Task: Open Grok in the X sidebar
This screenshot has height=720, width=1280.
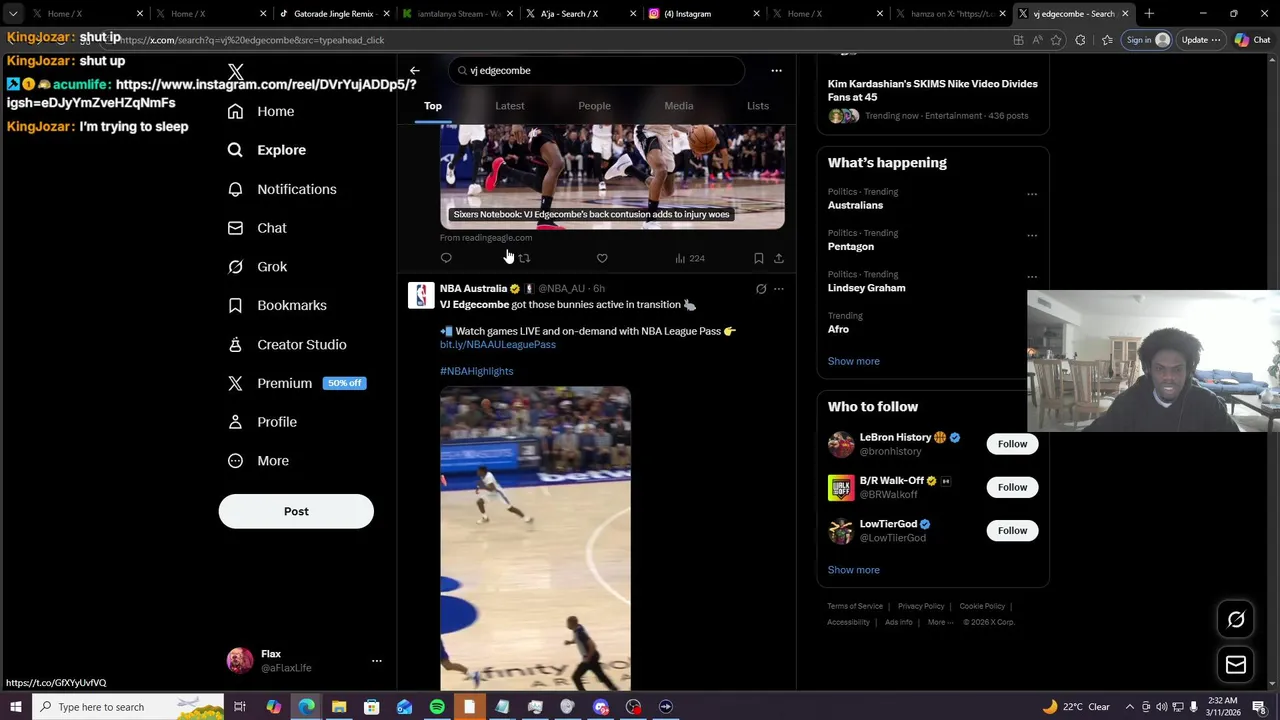Action: coord(257,267)
